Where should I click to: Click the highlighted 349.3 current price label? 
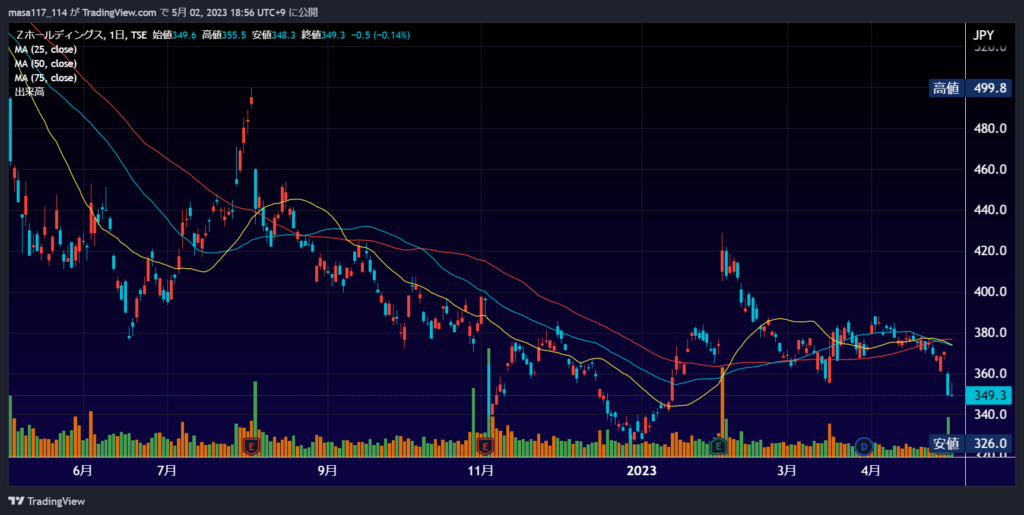tap(989, 395)
